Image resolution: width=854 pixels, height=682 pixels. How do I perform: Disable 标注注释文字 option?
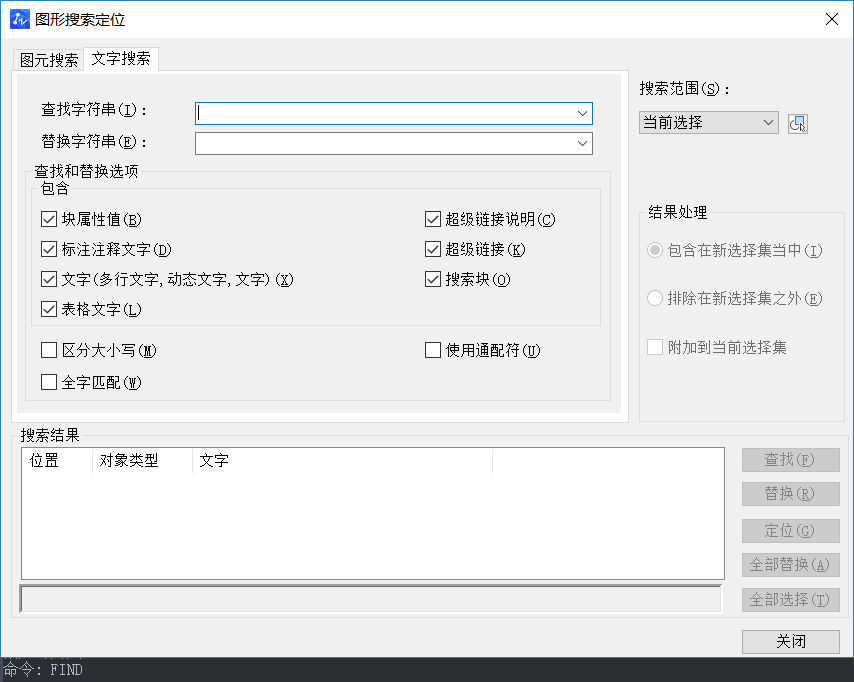tap(48, 249)
